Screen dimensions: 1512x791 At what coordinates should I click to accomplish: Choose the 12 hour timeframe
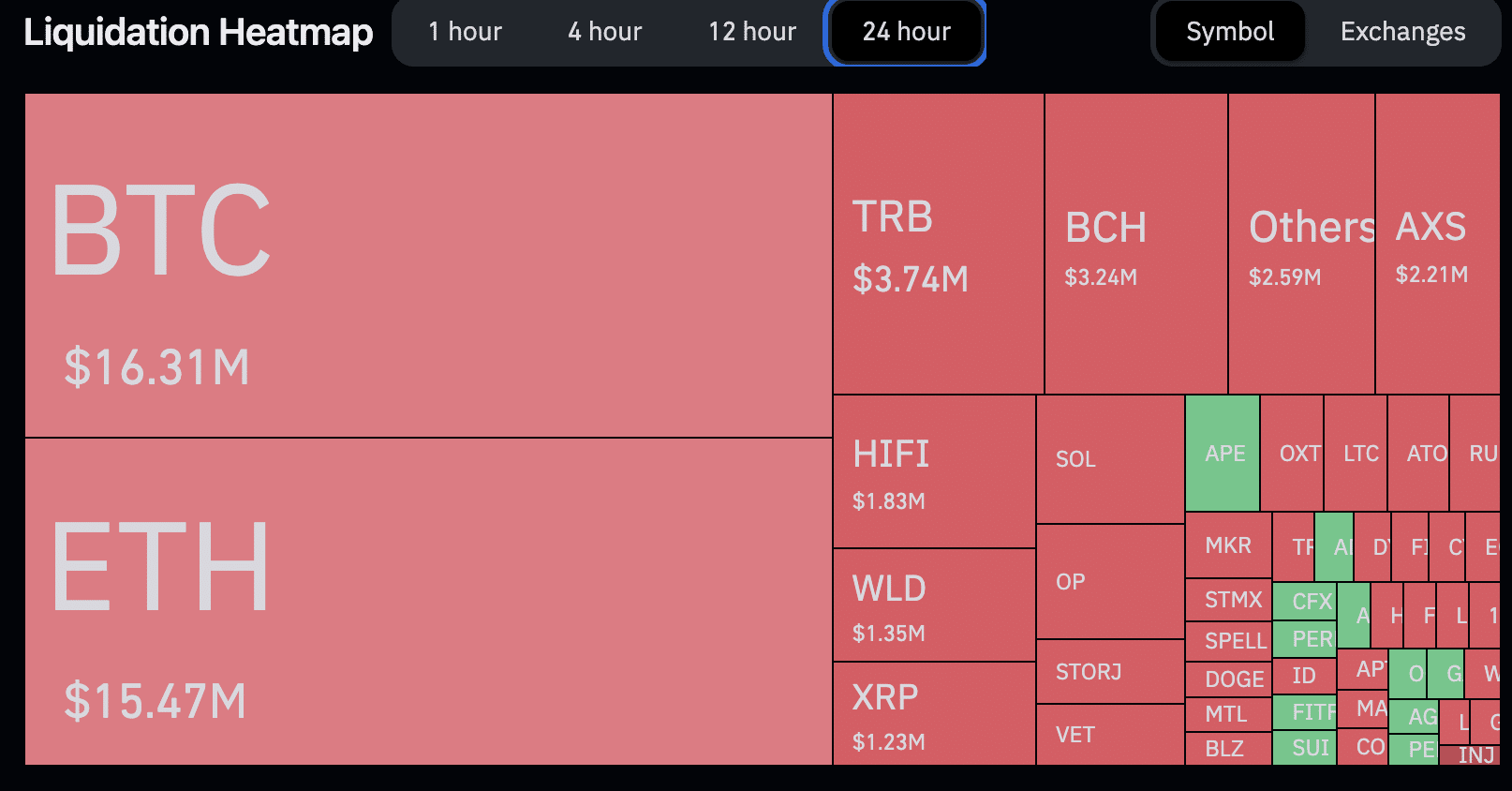752,32
